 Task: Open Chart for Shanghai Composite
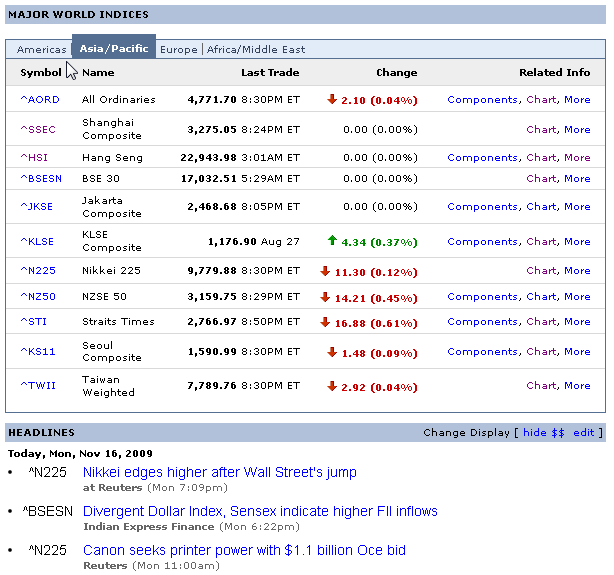point(541,130)
